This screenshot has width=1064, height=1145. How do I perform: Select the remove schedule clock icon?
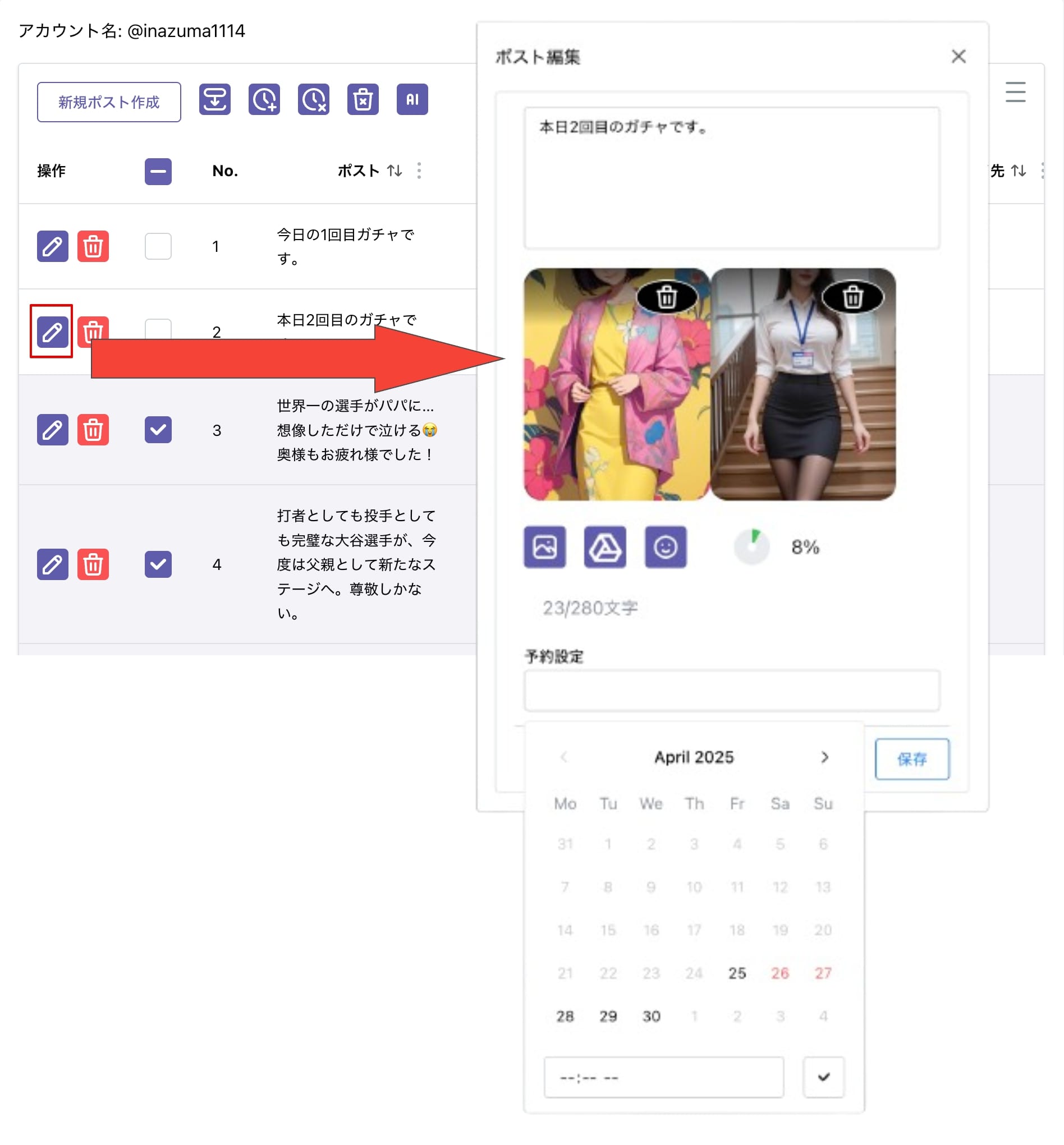tap(313, 99)
